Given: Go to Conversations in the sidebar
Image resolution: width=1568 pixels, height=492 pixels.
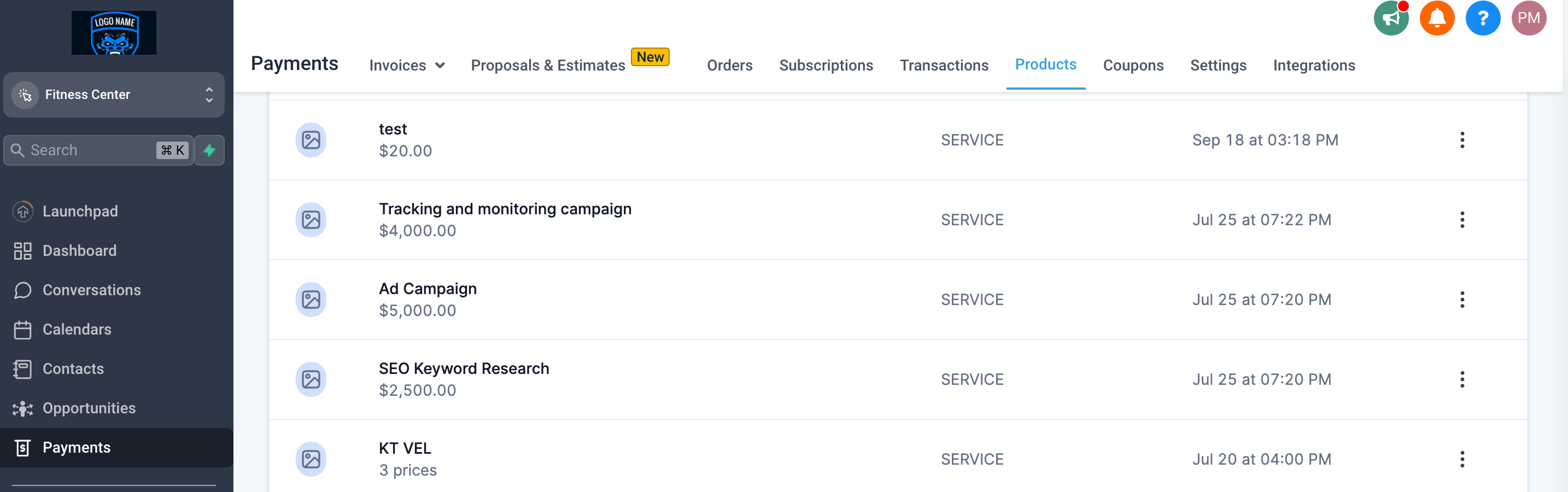Looking at the screenshot, I should (x=91, y=290).
